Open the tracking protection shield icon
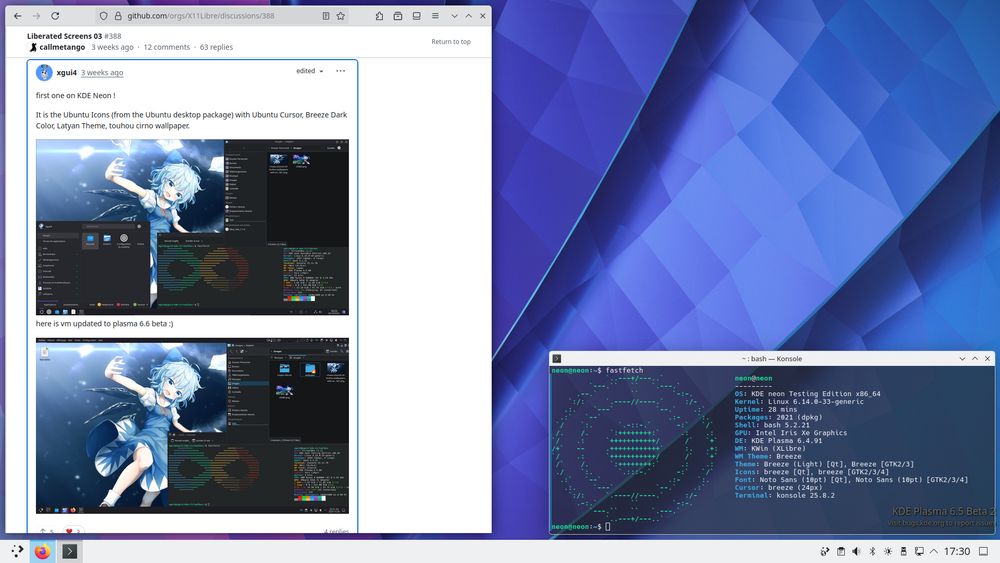 (103, 16)
